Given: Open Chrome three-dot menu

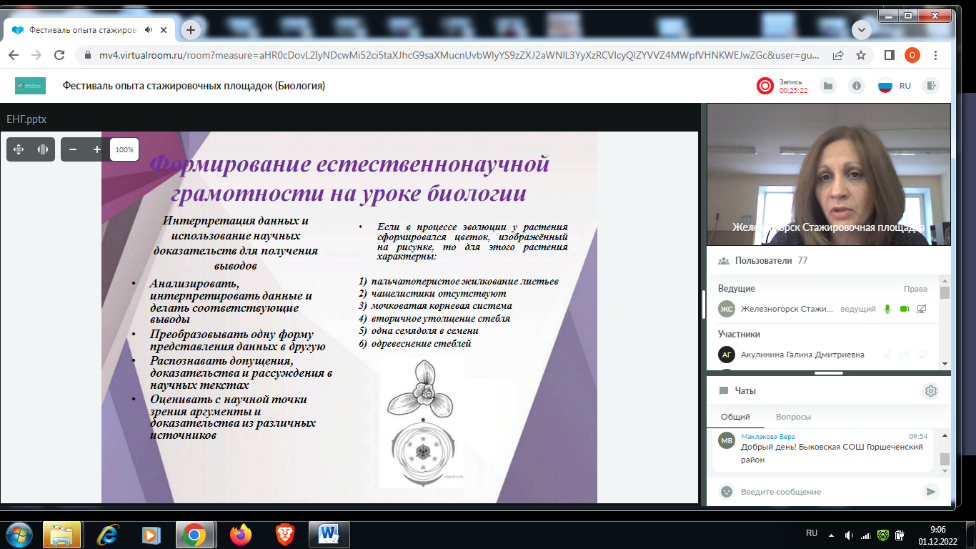Looking at the screenshot, I should click(936, 55).
